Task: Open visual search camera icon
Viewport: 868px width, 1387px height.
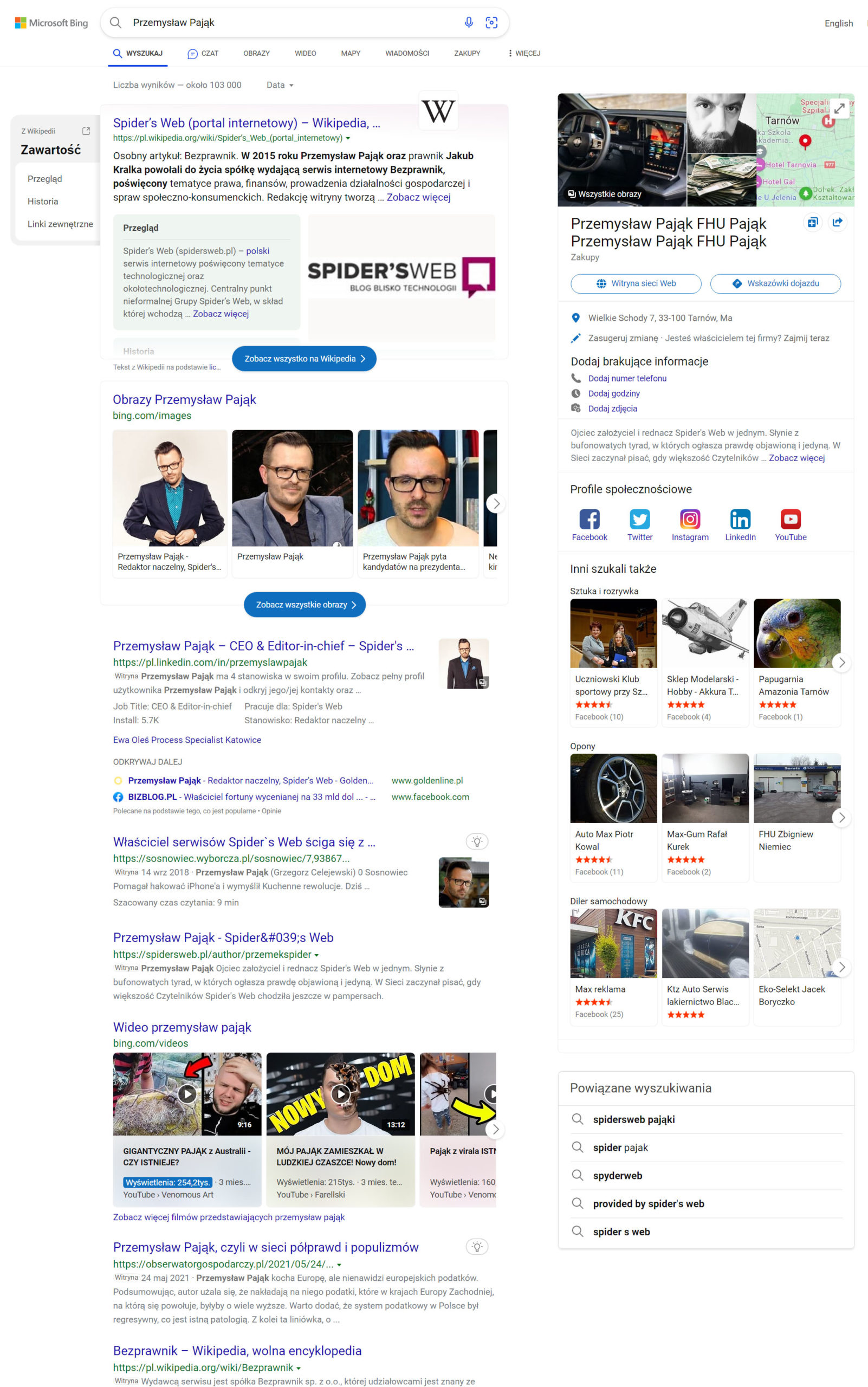Action: coord(491,22)
